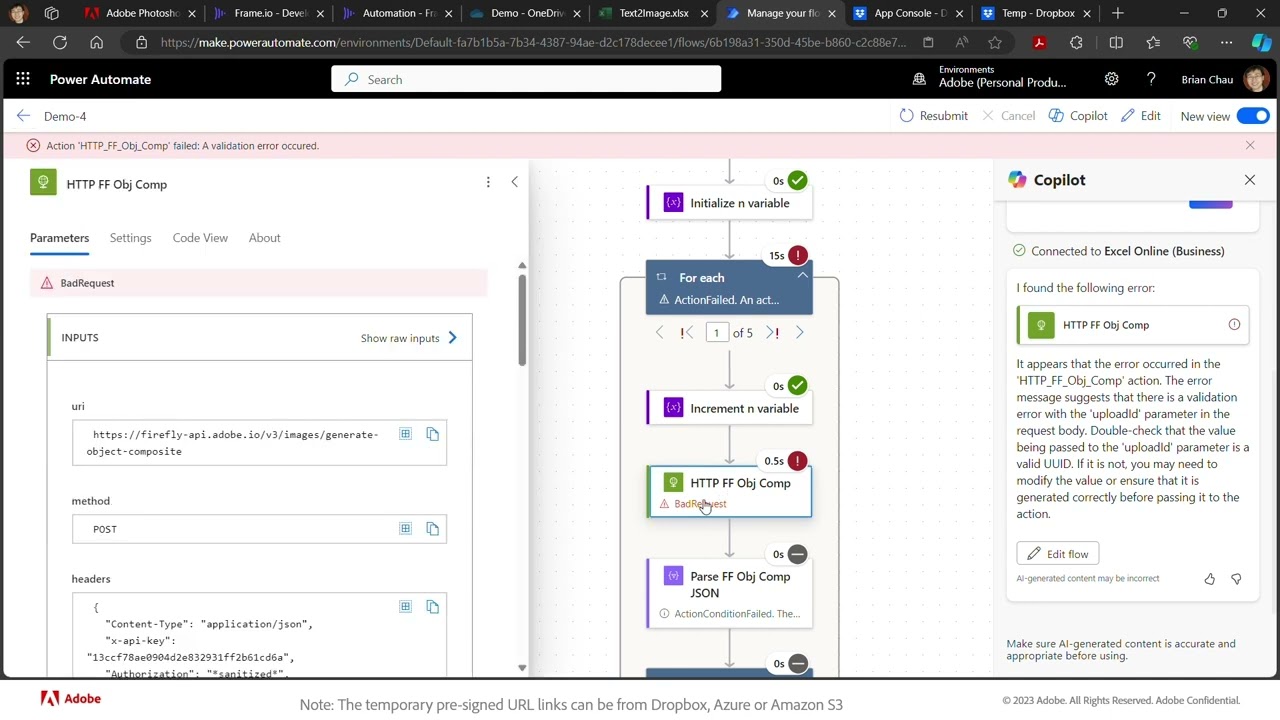
Task: Give Copilot response a thumbs up
Action: [x=1210, y=579]
